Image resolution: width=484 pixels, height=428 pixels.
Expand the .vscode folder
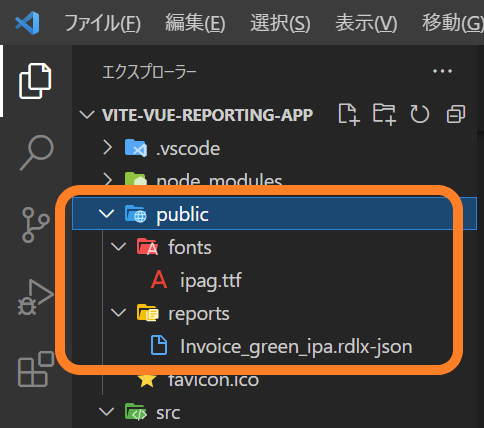(107, 147)
